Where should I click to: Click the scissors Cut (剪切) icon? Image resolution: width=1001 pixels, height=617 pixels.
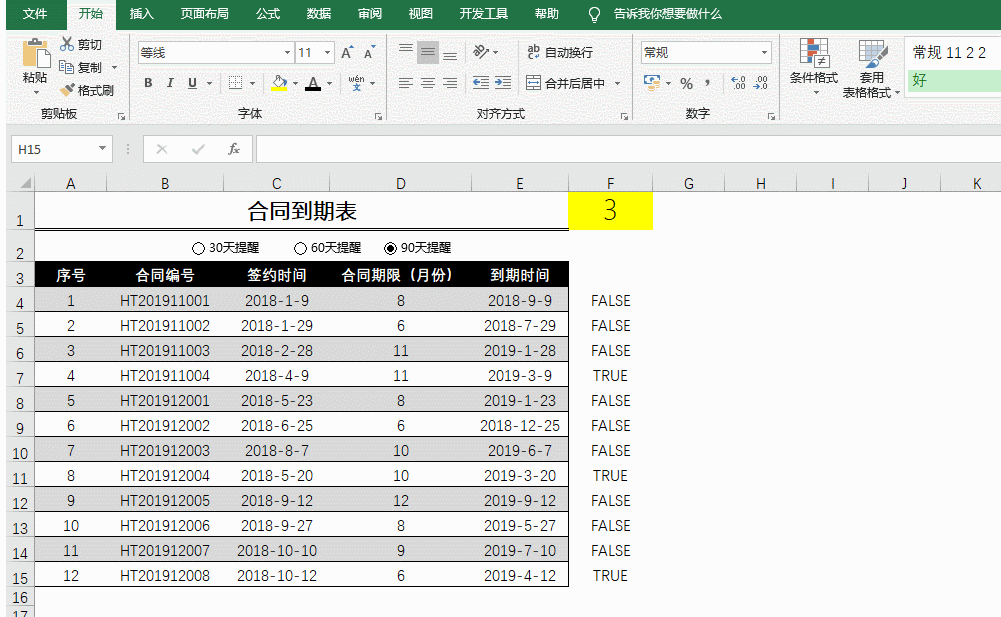67,45
